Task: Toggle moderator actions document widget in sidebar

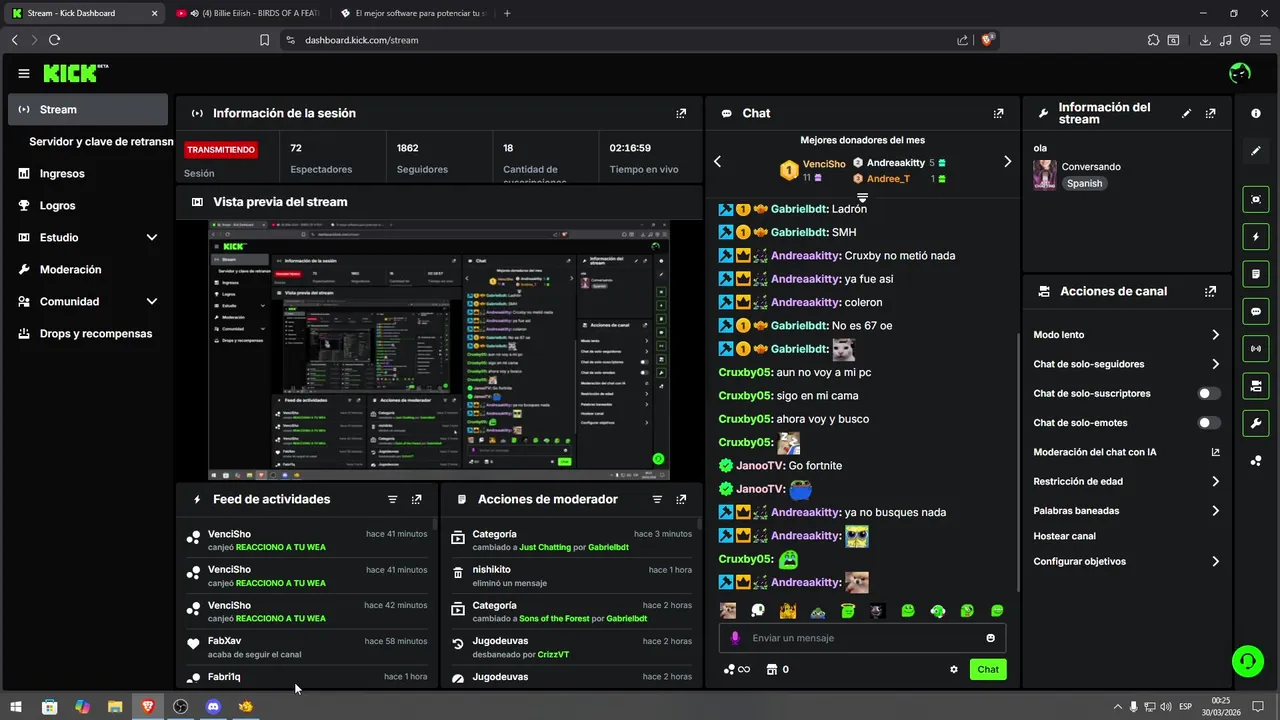Action: pos(1256,274)
